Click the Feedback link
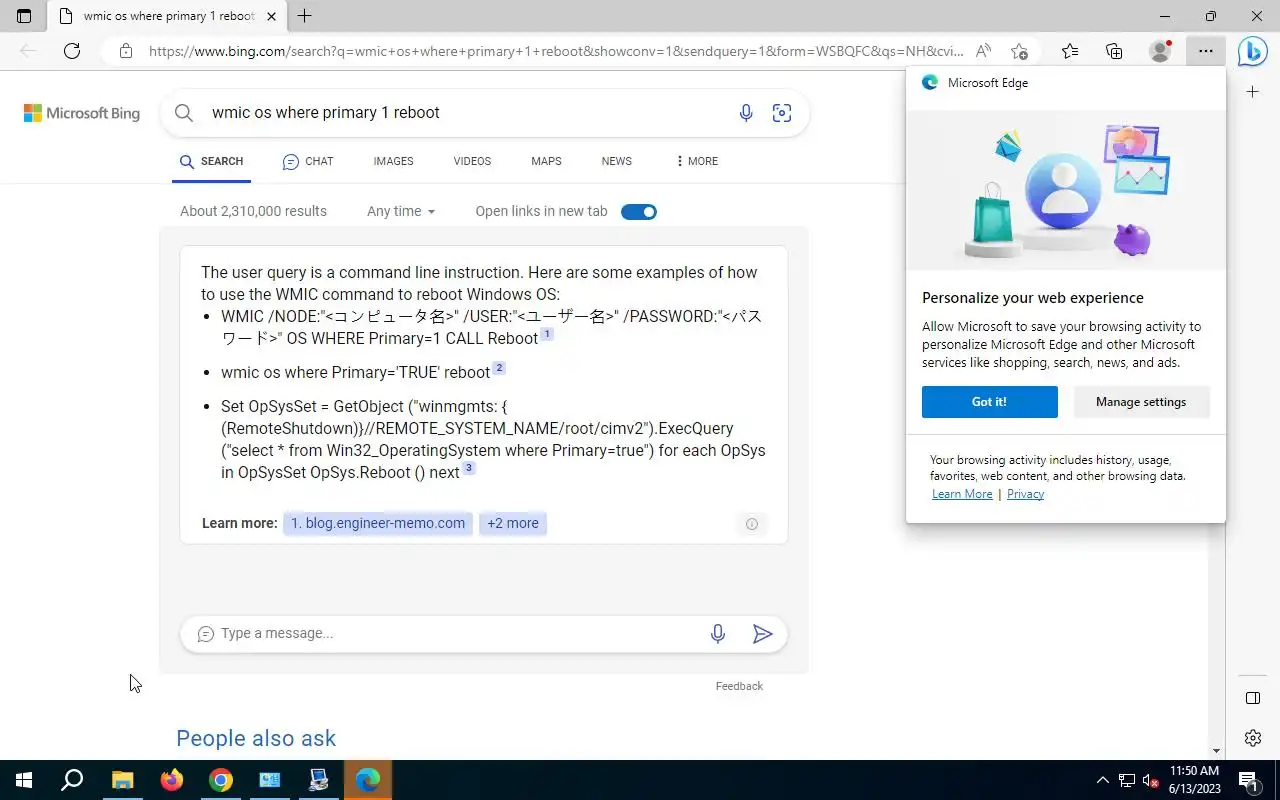1280x800 pixels. tap(739, 686)
